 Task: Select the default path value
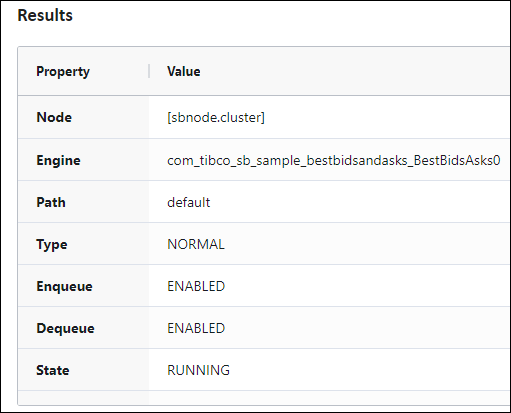pos(189,202)
